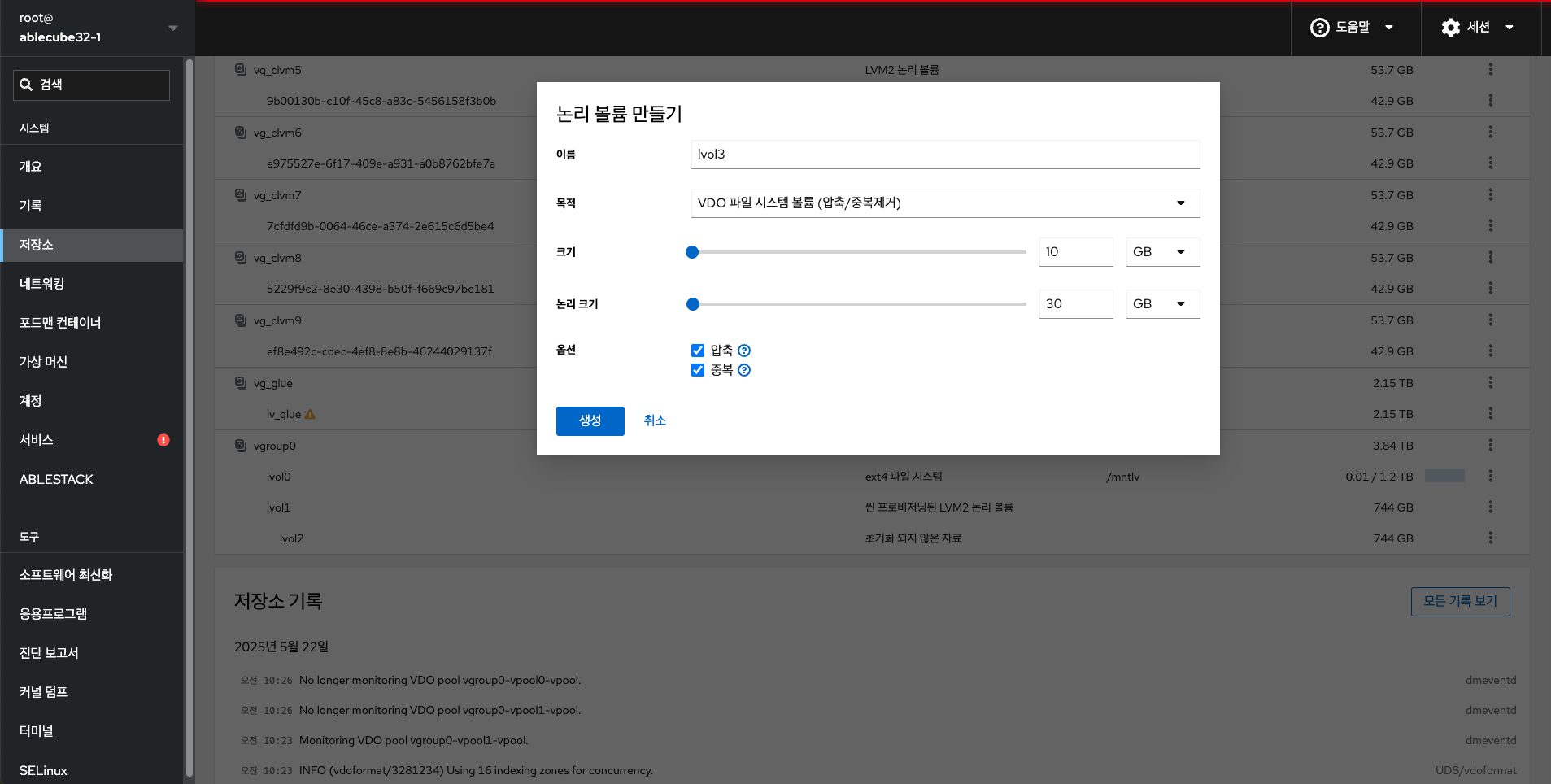Expand the 세션 session menu

1478,28
